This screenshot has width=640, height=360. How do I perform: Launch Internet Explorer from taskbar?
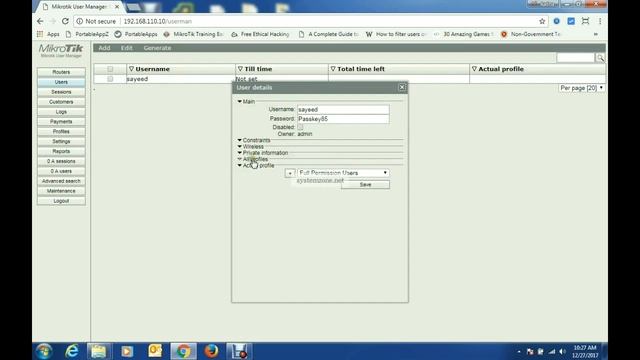tap(72, 351)
